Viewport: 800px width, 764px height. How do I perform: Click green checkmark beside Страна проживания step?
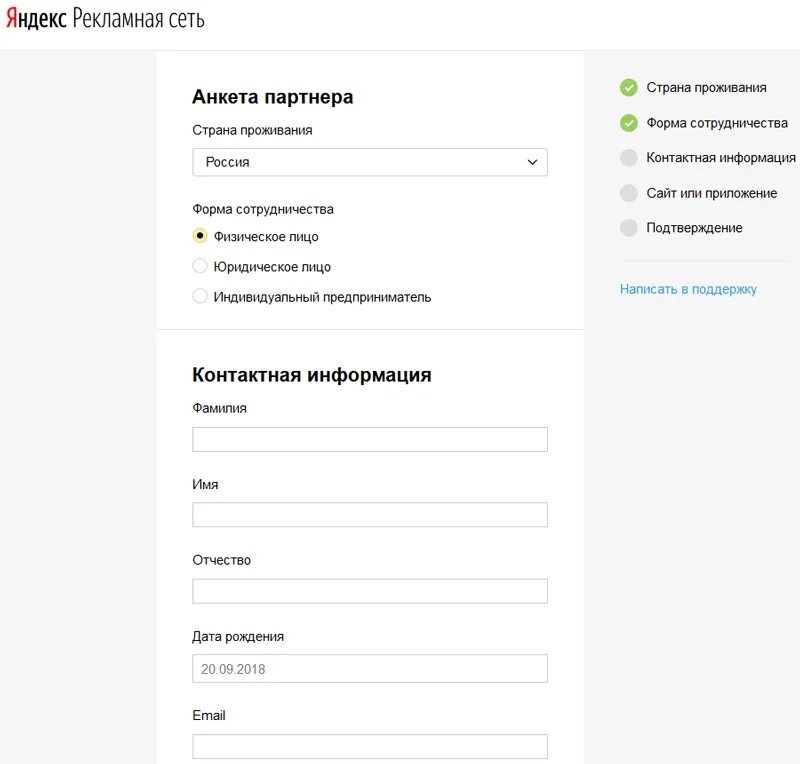pos(628,88)
